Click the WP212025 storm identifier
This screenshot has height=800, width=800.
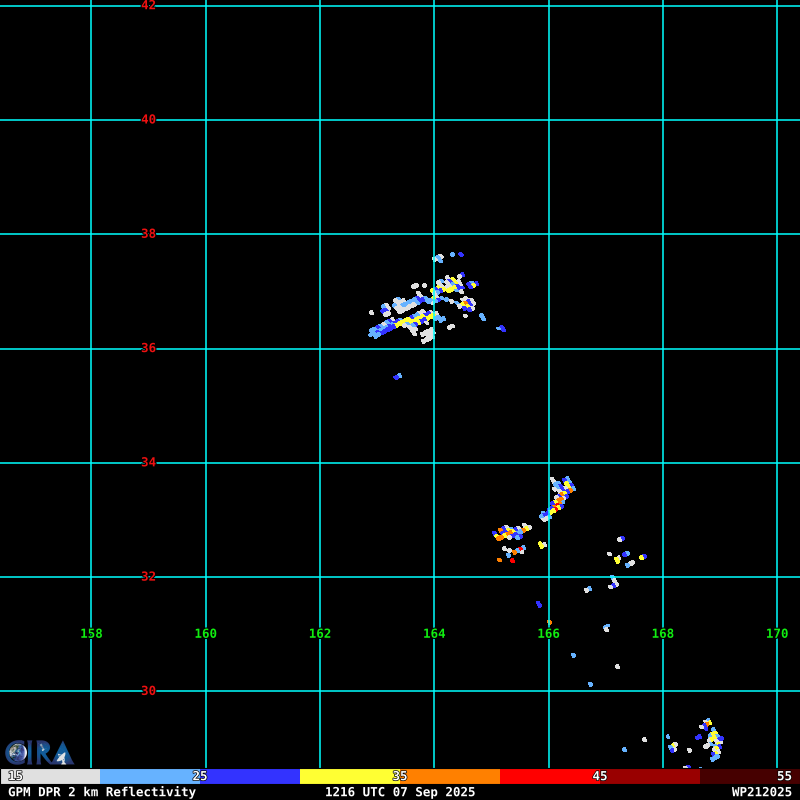click(x=761, y=792)
